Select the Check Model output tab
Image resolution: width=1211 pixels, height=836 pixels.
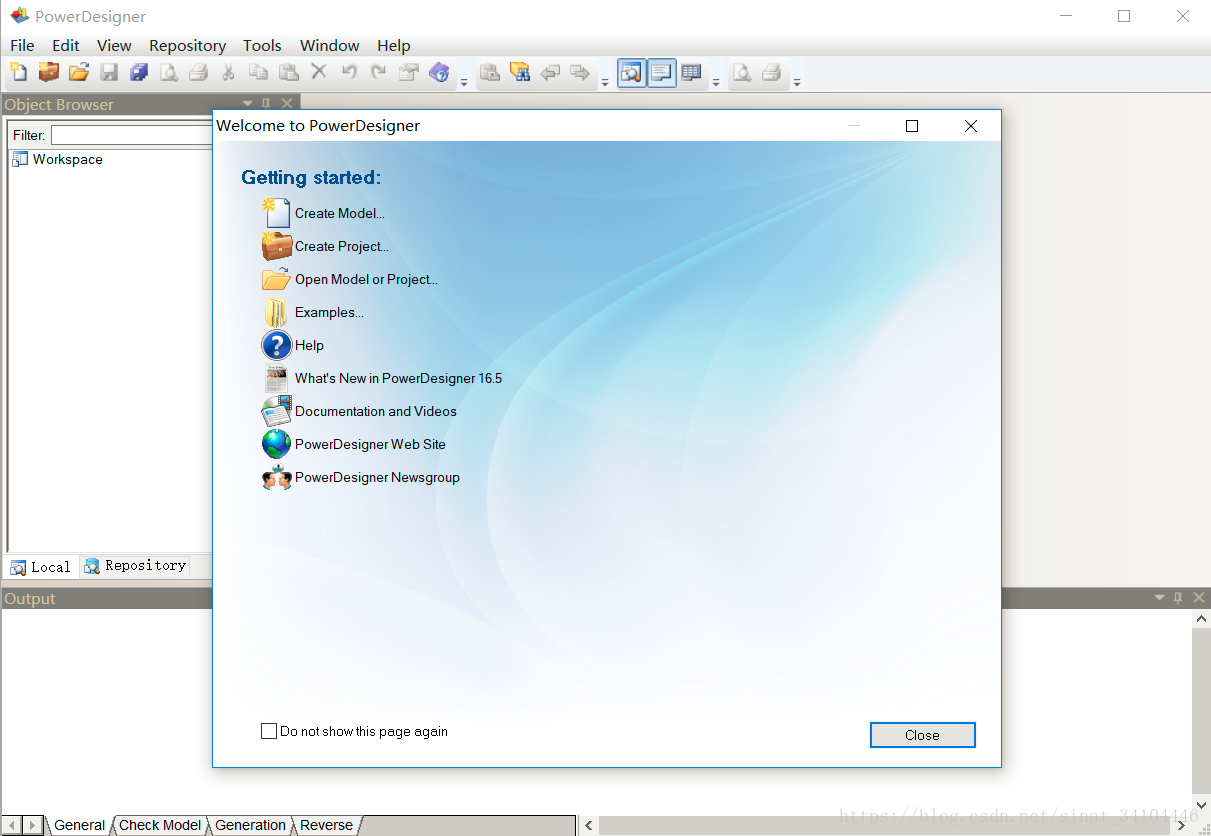click(160, 825)
